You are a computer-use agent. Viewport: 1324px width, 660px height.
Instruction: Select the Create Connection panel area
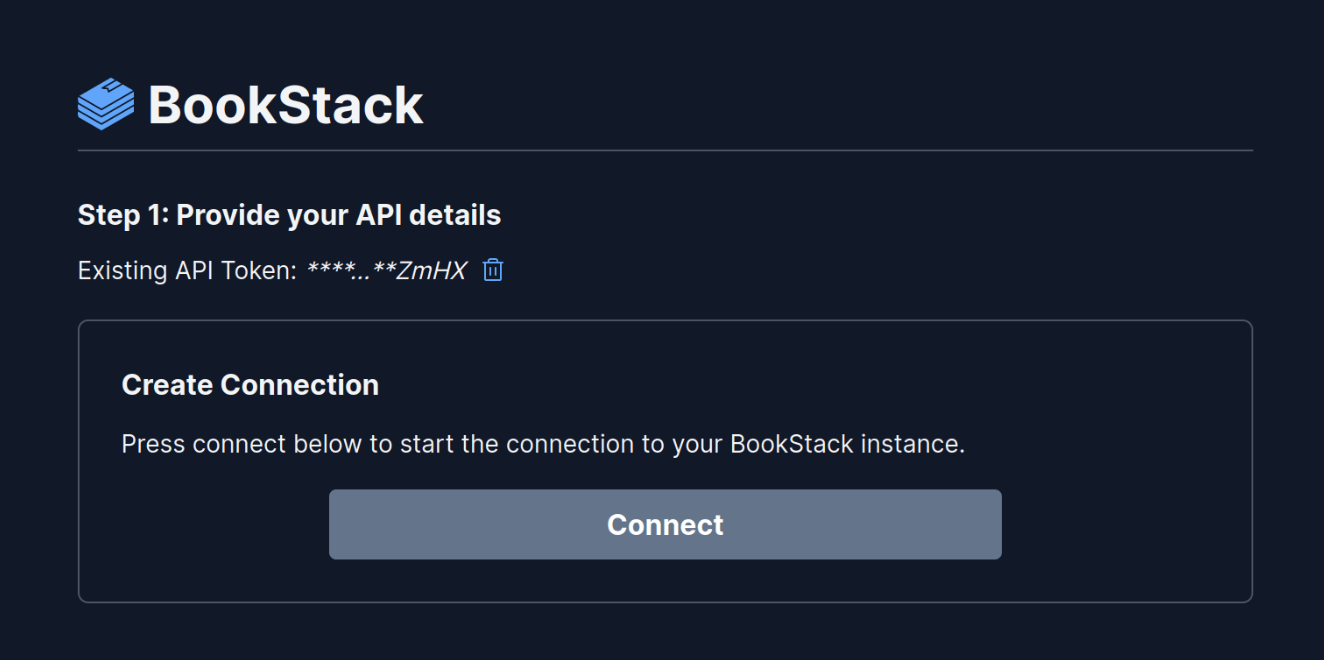pyautogui.click(x=664, y=460)
